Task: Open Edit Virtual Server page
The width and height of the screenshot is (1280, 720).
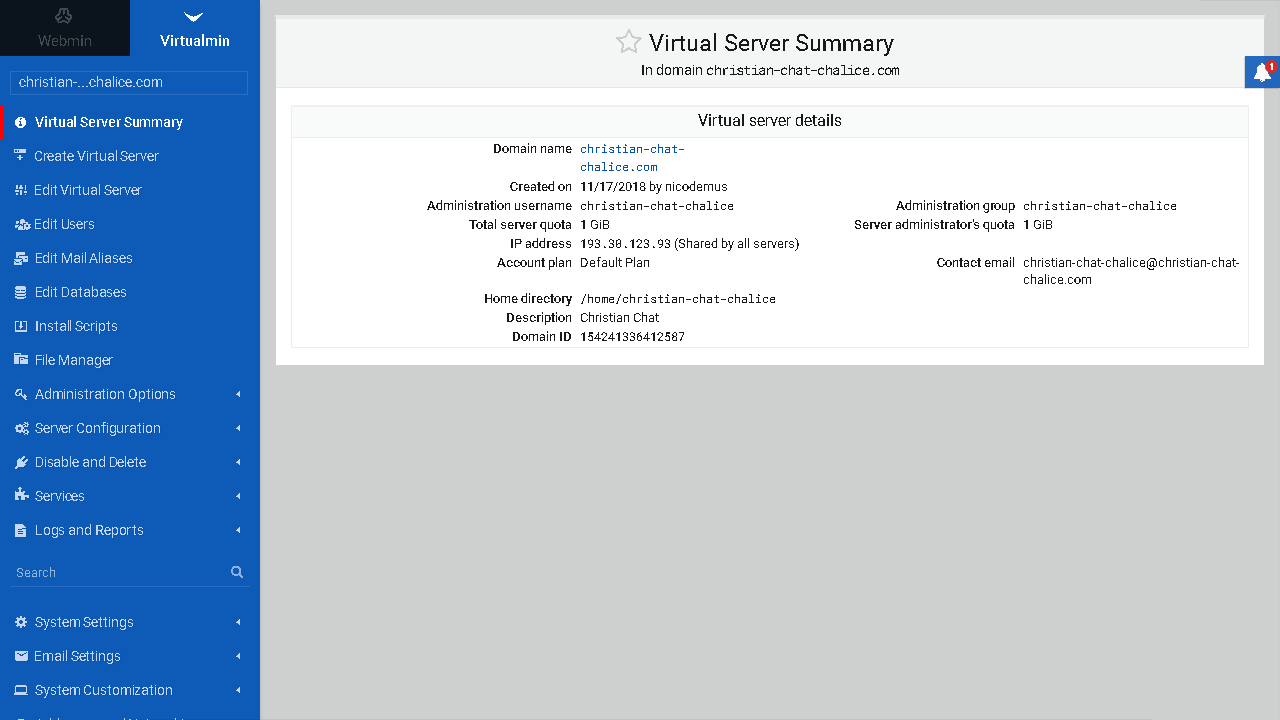Action: (x=88, y=190)
